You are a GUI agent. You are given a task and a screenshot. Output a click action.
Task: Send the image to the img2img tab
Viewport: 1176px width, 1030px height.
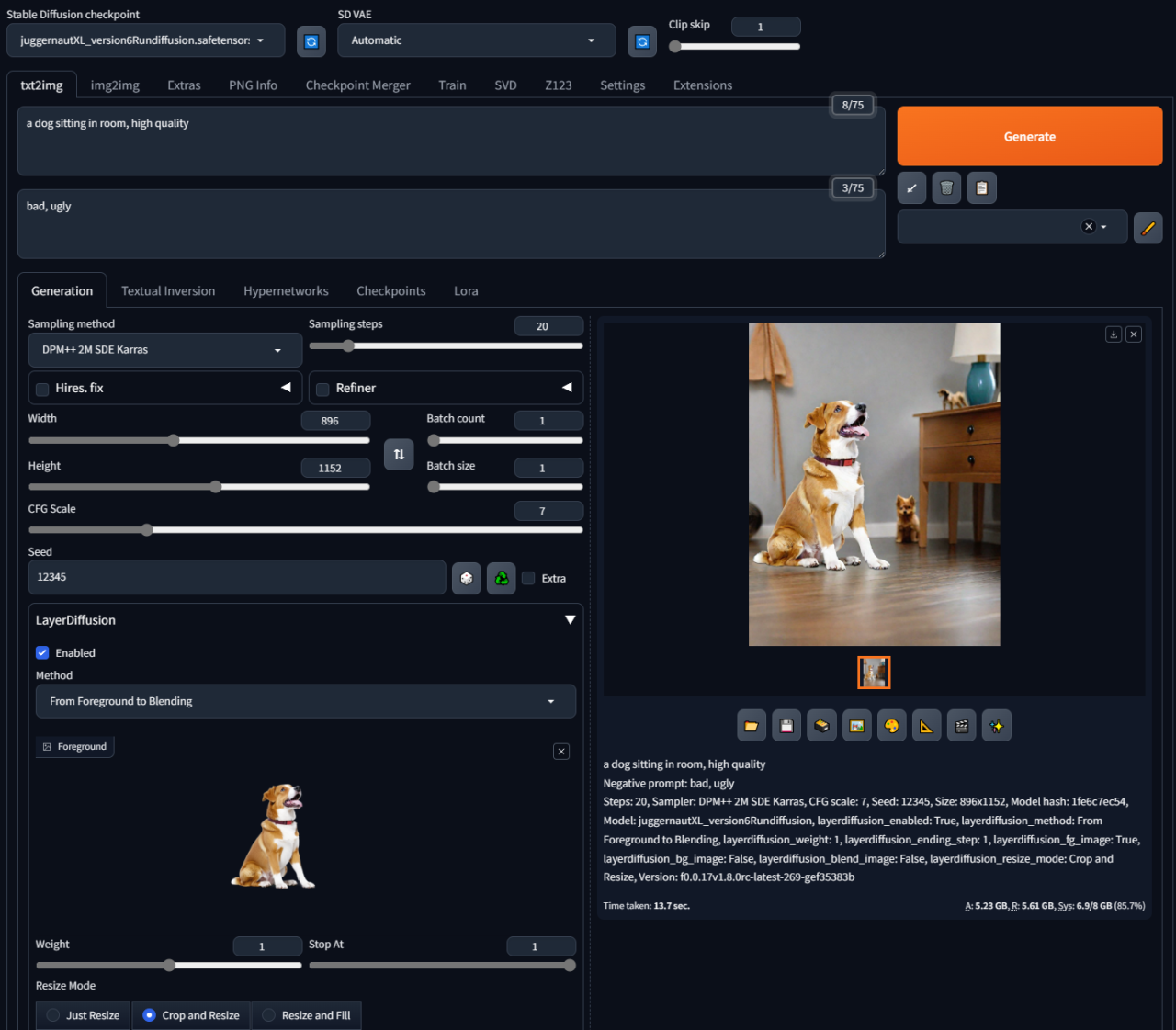coord(856,726)
